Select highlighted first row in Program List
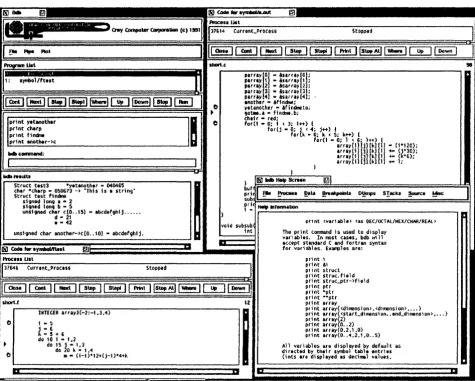475x381 pixels. click(x=100, y=74)
